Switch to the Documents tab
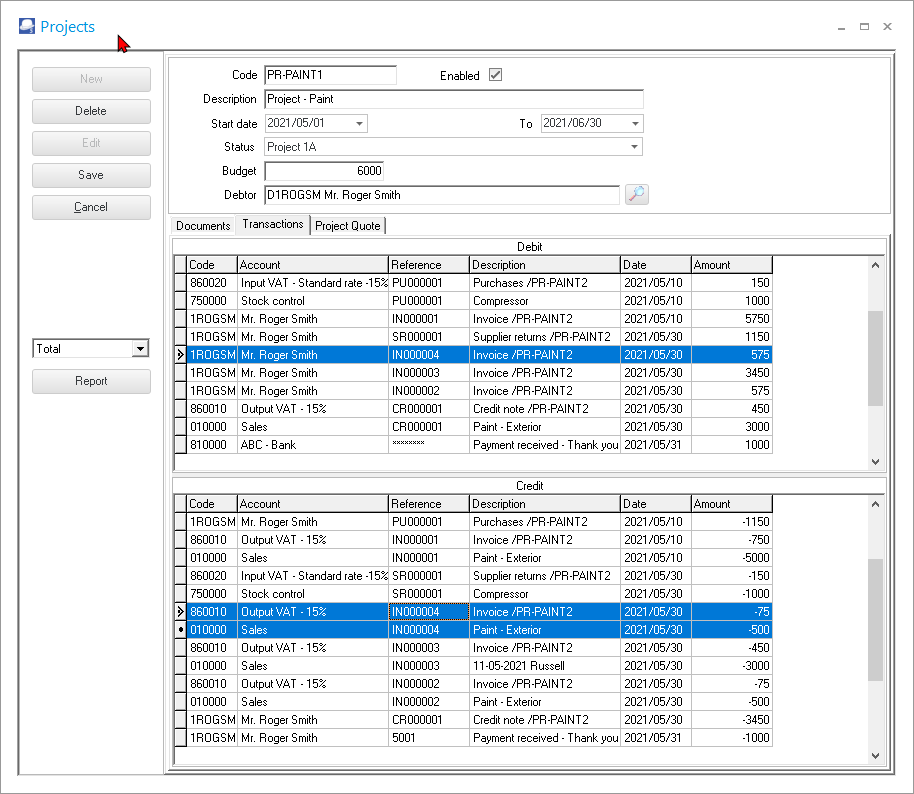The image size is (914, 794). coord(203,226)
